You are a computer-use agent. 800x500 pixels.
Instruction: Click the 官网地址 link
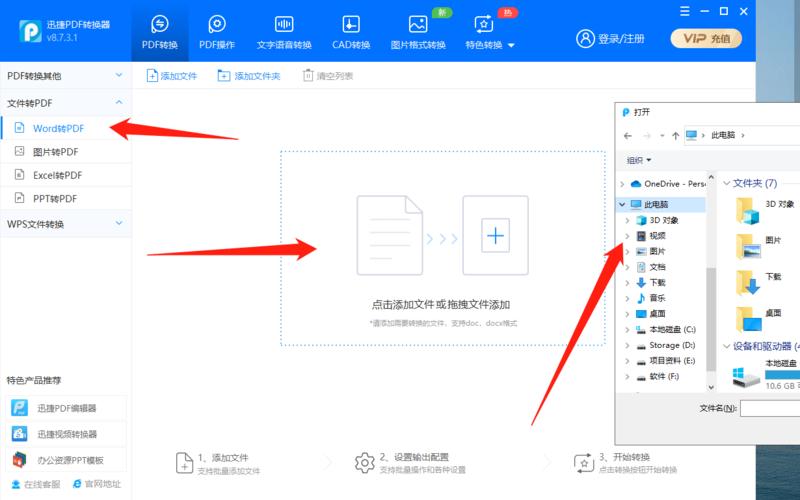coord(97,484)
